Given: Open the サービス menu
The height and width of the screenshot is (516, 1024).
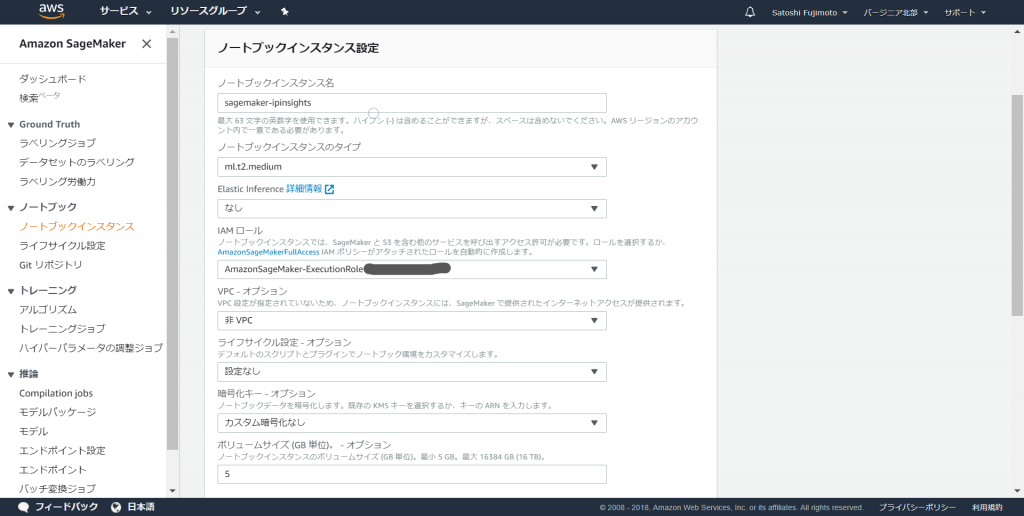Looking at the screenshot, I should (125, 12).
